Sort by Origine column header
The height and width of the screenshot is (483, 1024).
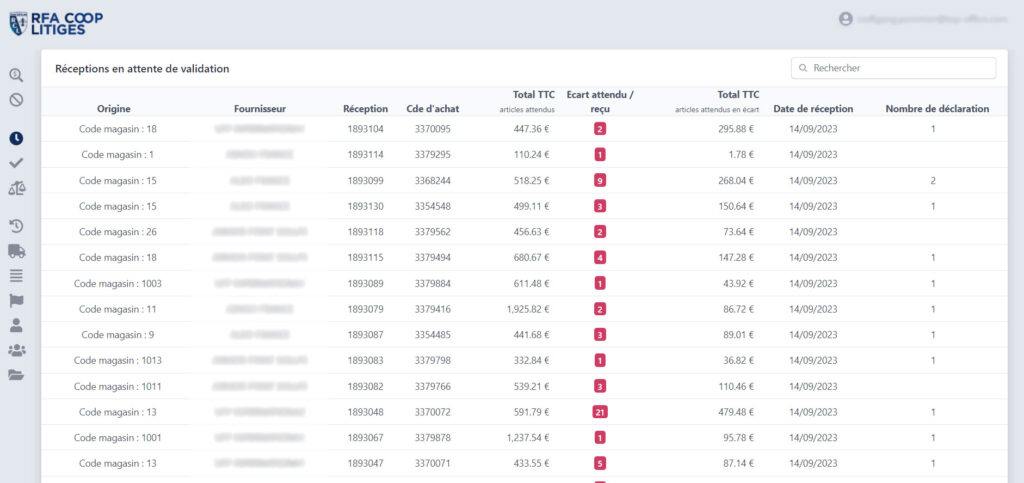coord(114,109)
